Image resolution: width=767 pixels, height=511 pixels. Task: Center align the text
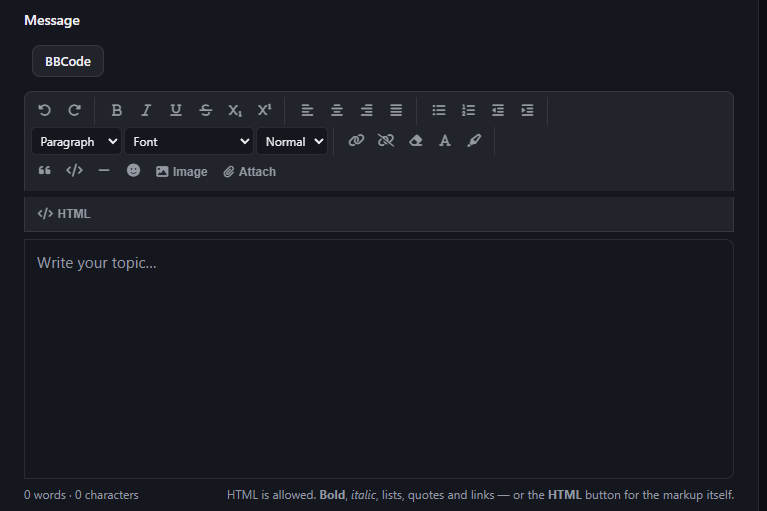pos(337,111)
